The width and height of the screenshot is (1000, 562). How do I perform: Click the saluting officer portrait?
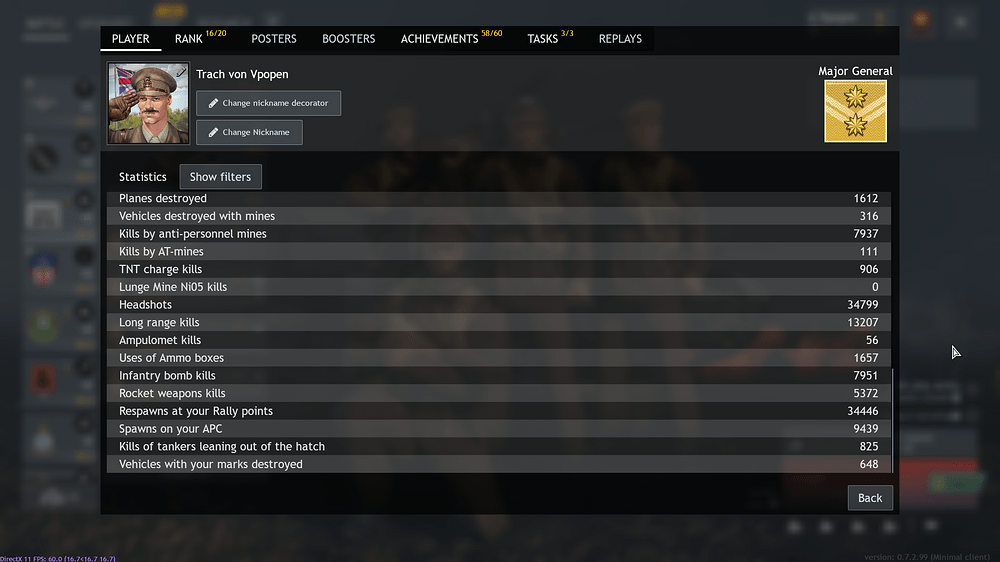click(148, 103)
